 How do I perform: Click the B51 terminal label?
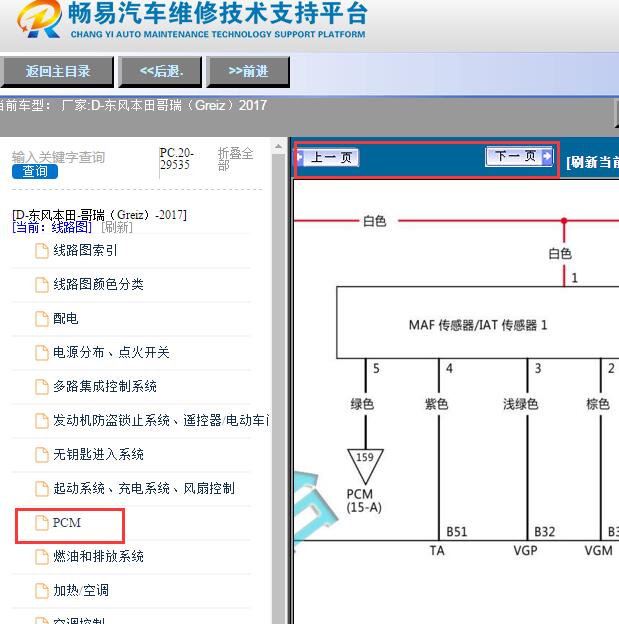pos(457,532)
